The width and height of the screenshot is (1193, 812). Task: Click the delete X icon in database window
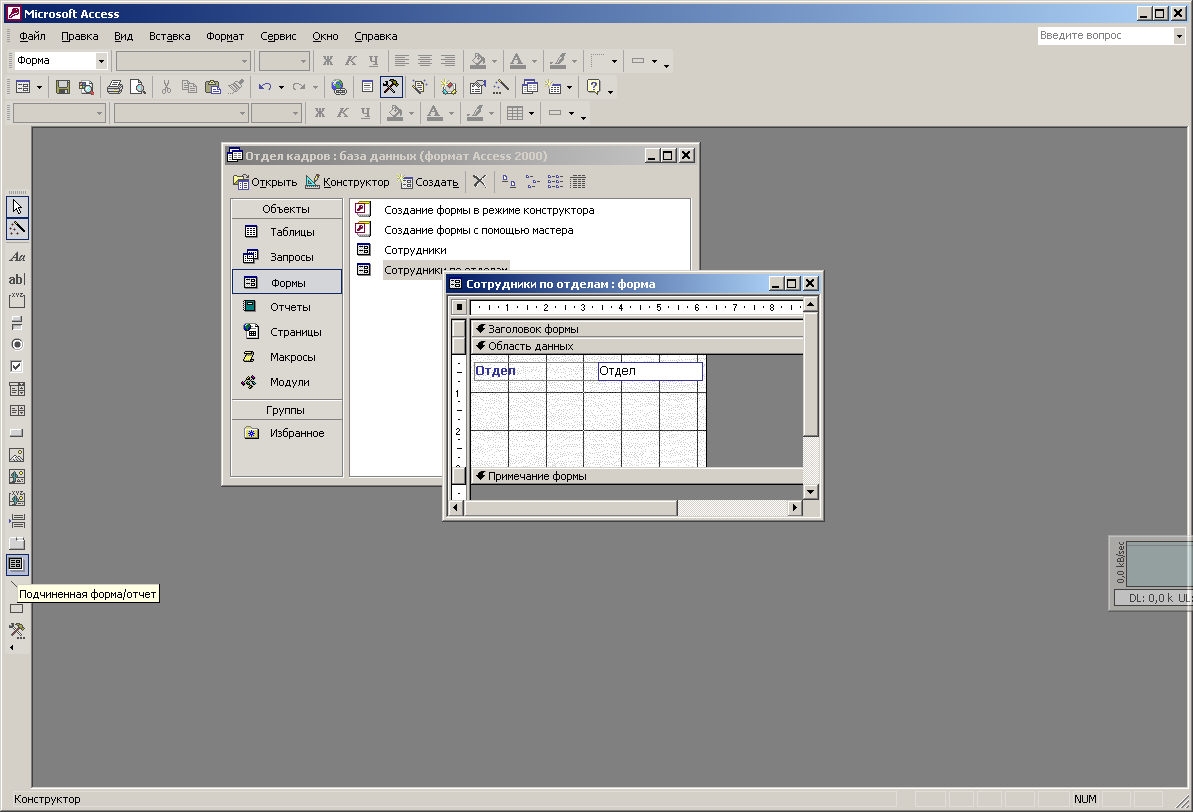479,181
